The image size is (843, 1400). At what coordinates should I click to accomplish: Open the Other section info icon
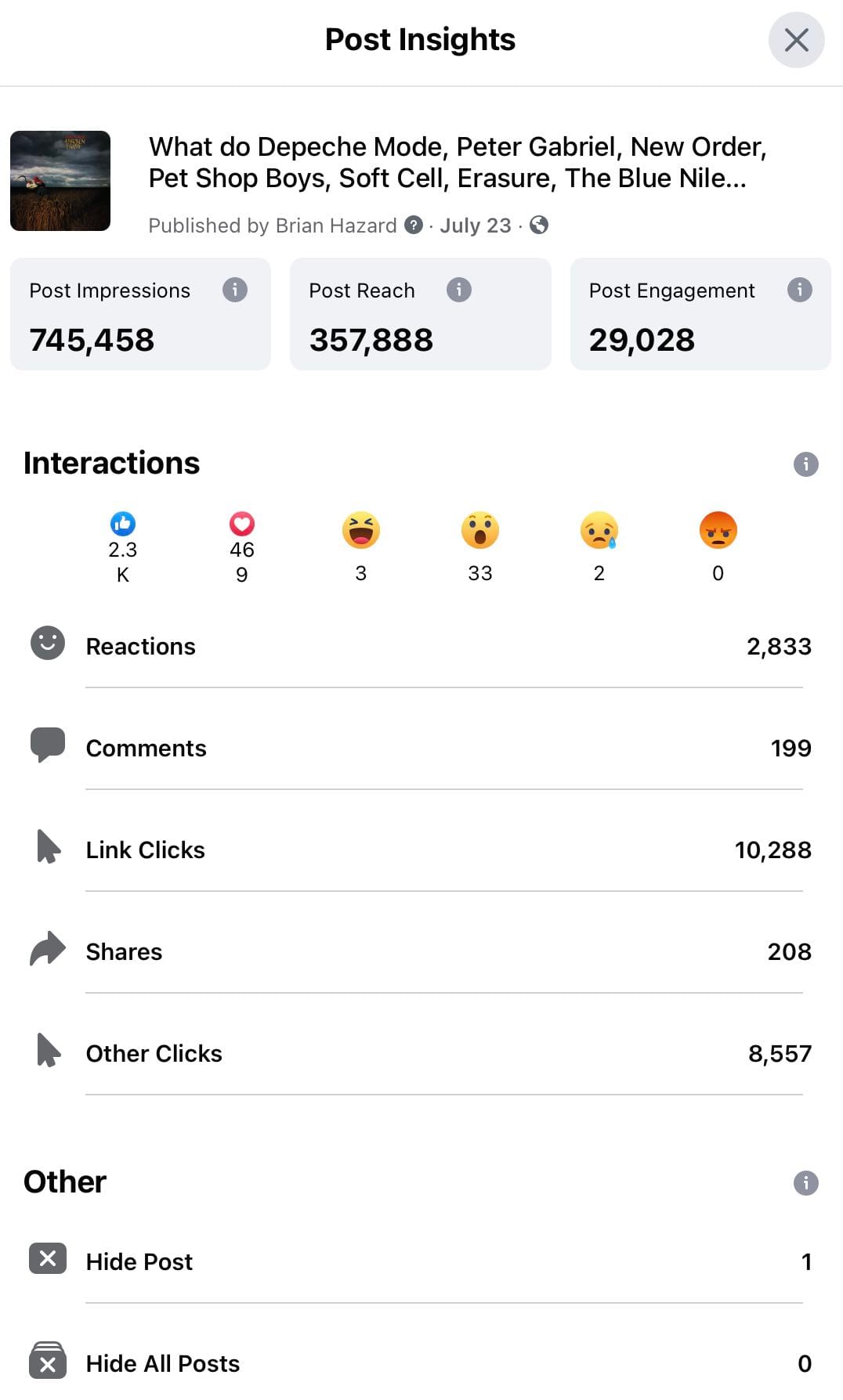pos(805,1182)
